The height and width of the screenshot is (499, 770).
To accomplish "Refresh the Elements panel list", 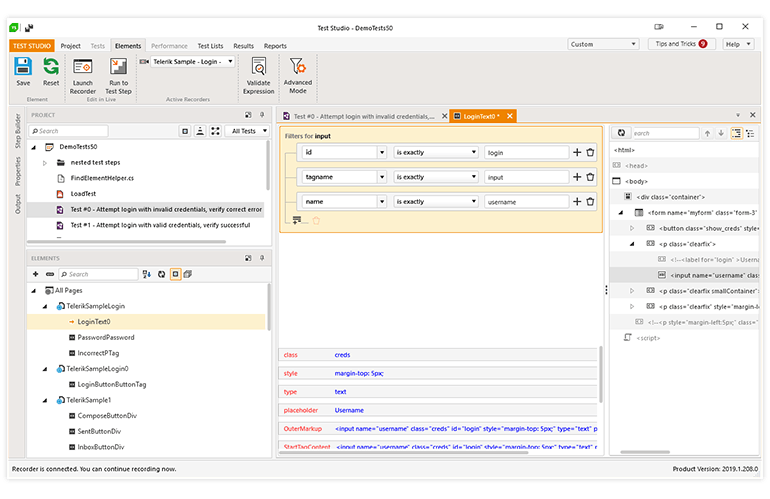I will coord(161,274).
